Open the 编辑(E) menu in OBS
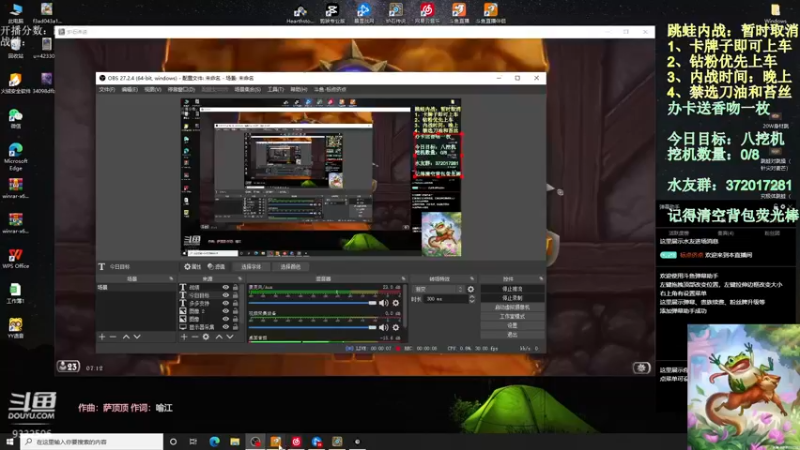Image resolution: width=800 pixels, height=450 pixels. pos(130,90)
